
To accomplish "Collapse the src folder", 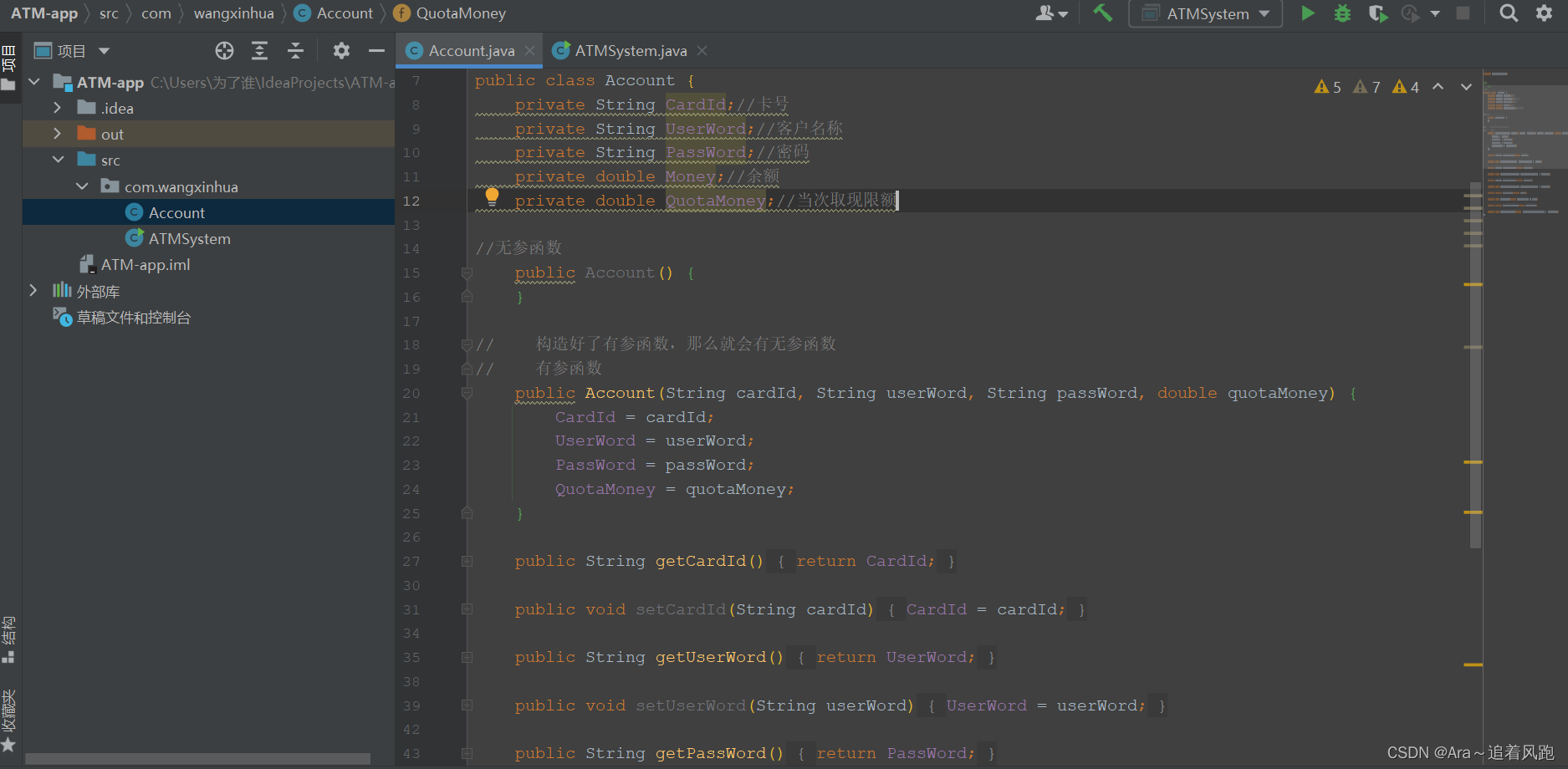I will click(58, 160).
